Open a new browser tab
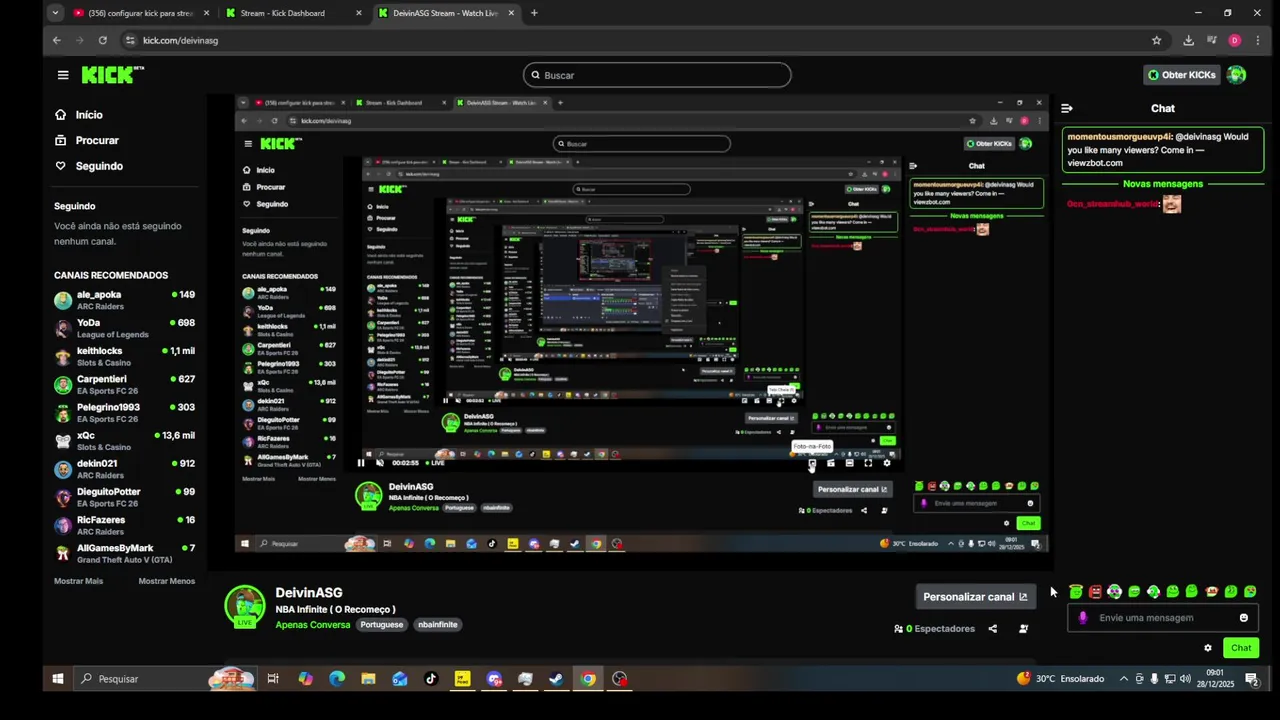Image resolution: width=1280 pixels, height=720 pixels. pyautogui.click(x=534, y=13)
